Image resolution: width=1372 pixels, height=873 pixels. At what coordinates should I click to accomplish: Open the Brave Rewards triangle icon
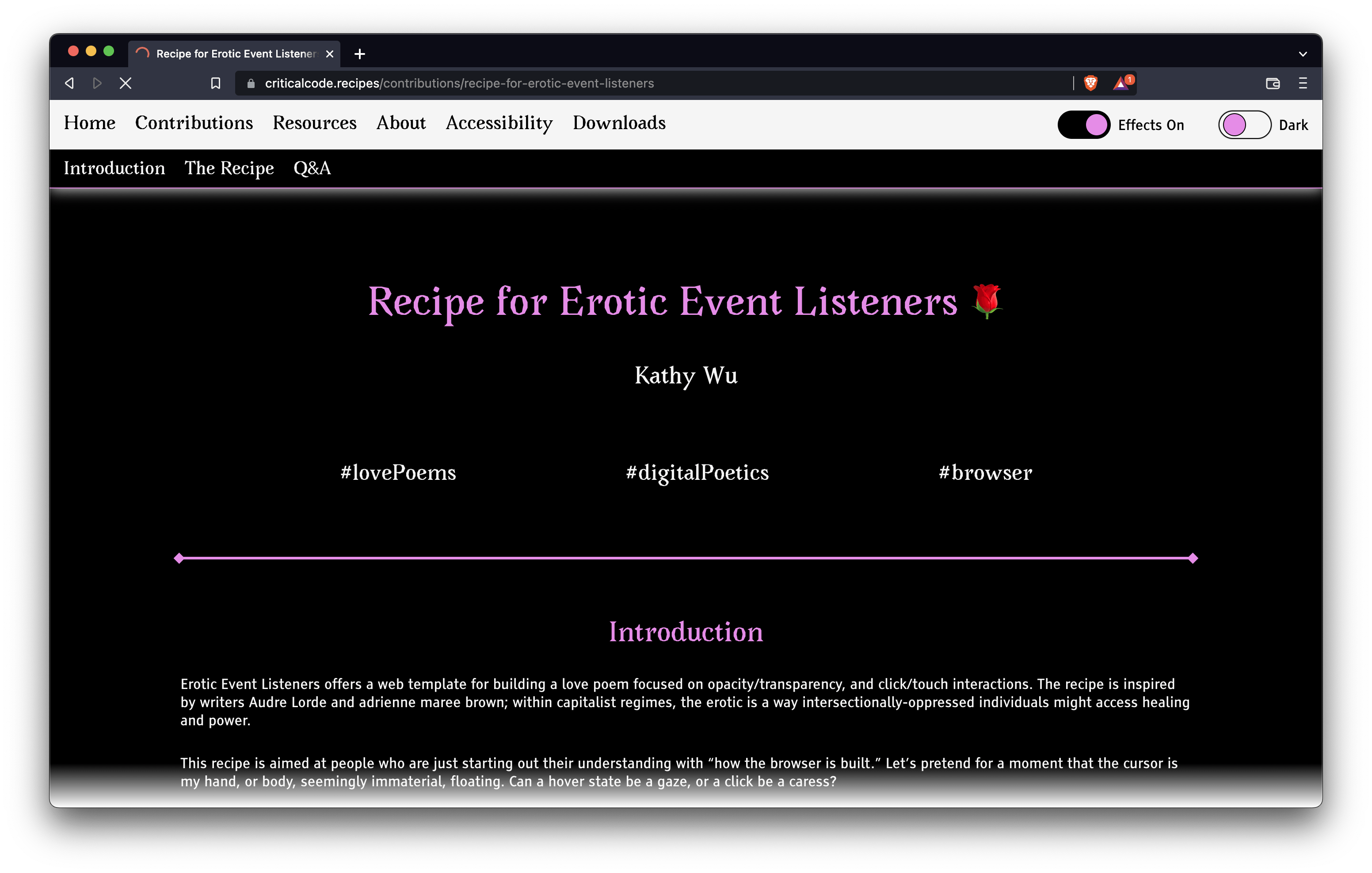[1122, 83]
